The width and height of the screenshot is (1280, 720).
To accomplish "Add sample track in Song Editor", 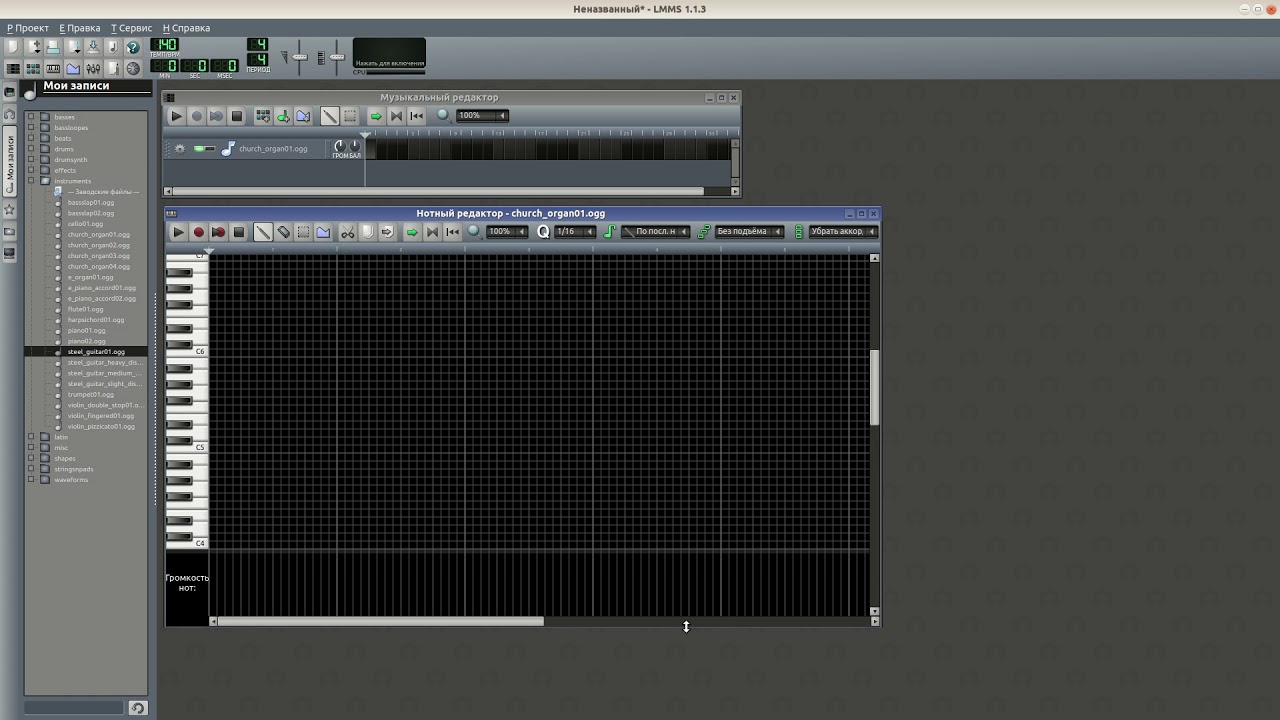I will [283, 116].
